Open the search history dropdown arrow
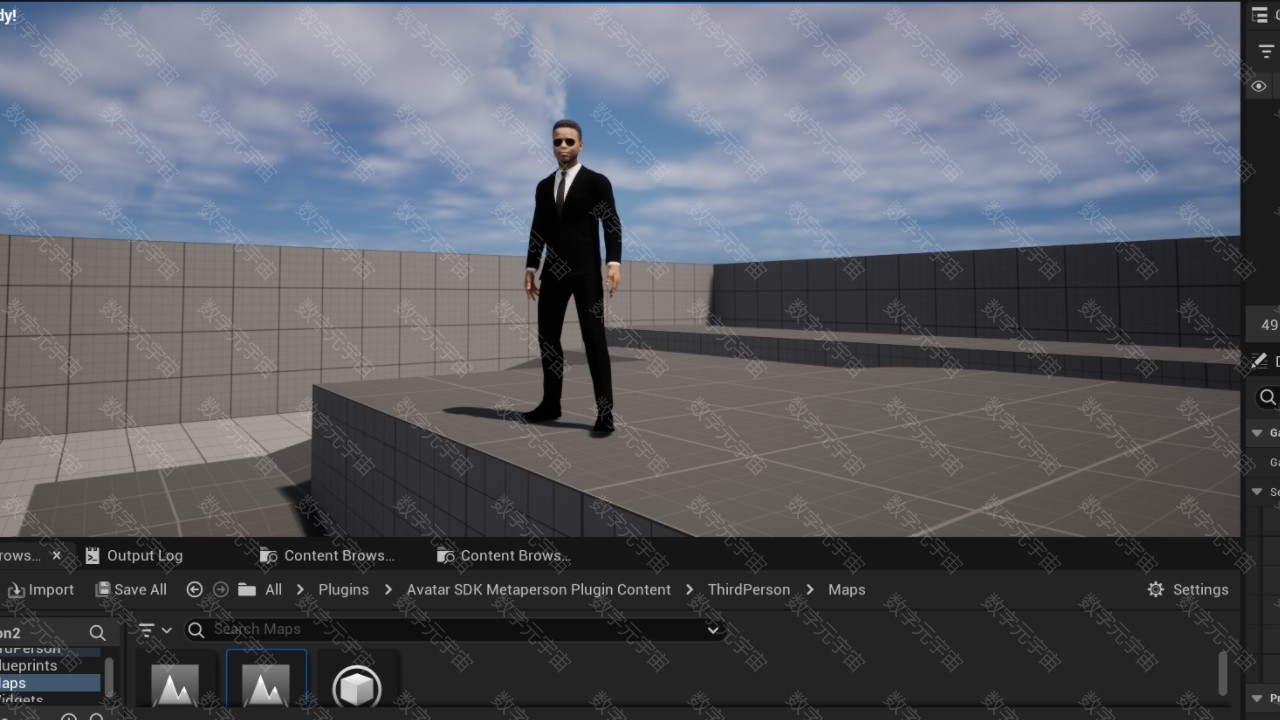Image resolution: width=1280 pixels, height=720 pixels. click(x=713, y=630)
